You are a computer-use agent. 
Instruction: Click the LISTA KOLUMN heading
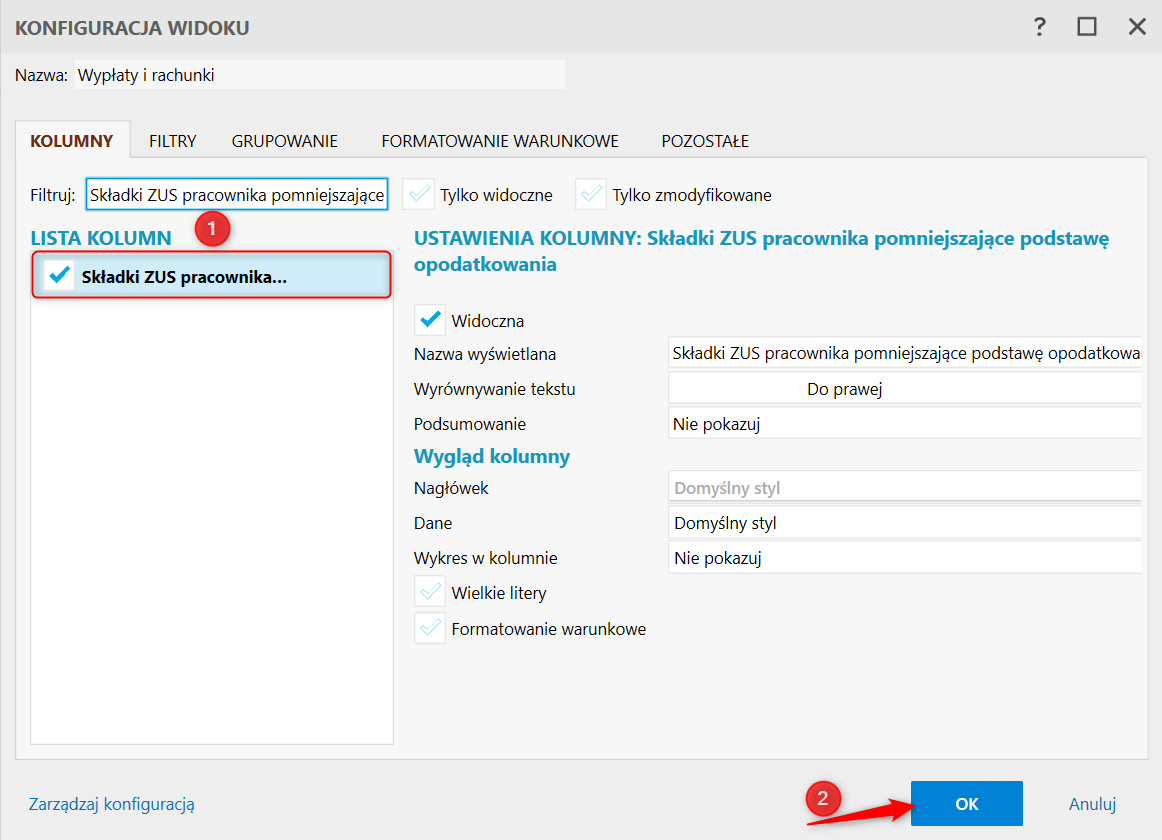coord(101,238)
